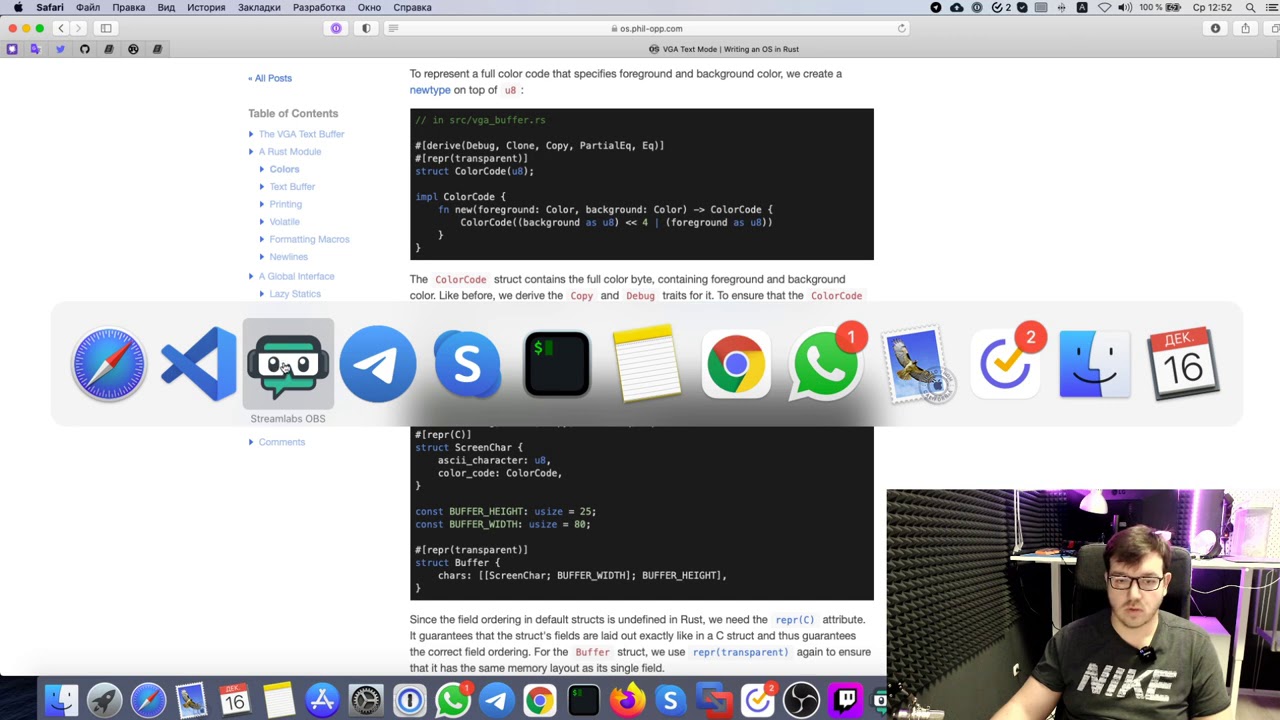Open Notification Center list icon
Viewport: 1280px width, 720px height.
point(1271,7)
